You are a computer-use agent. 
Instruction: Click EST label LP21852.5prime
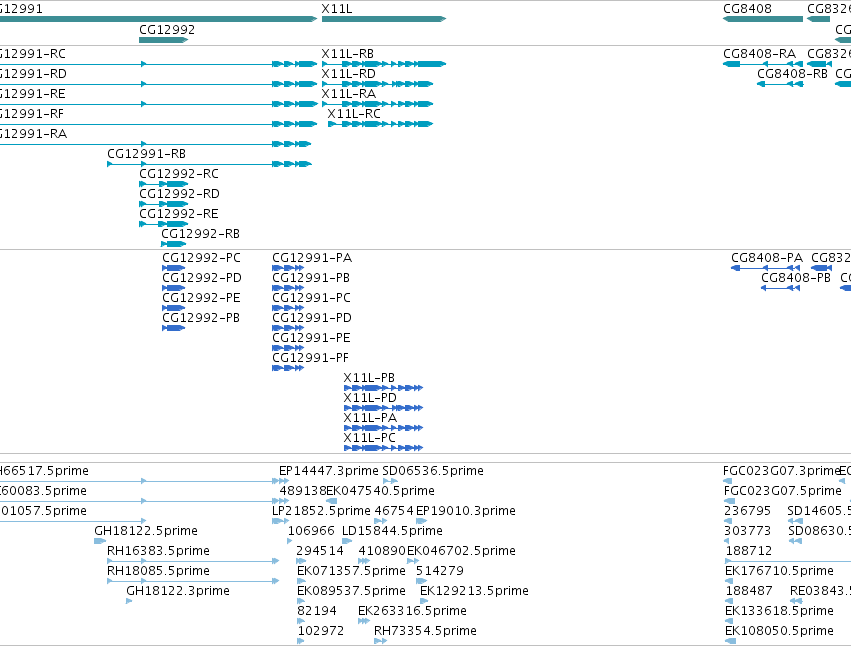tap(321, 511)
